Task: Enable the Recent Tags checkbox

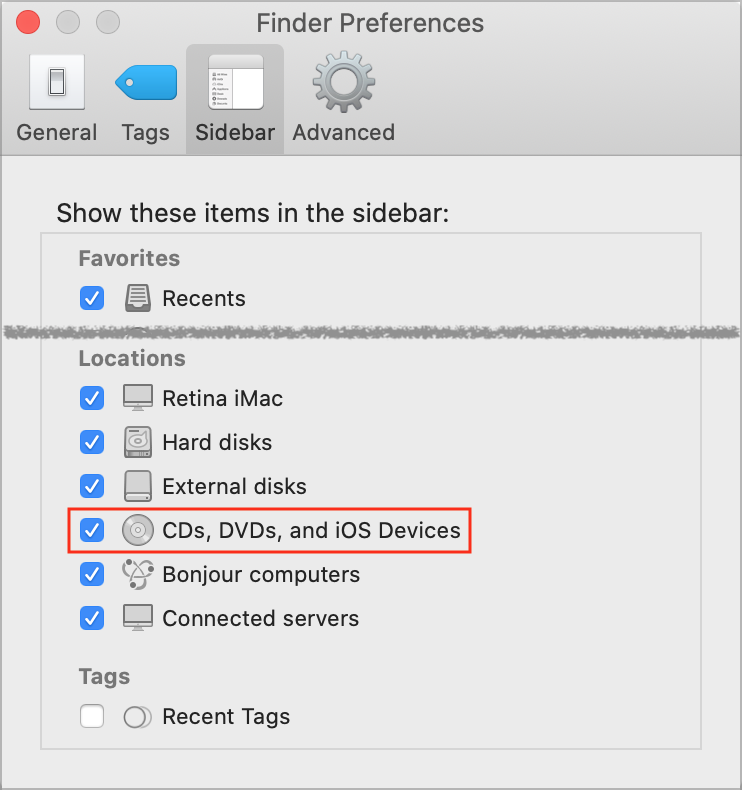Action: pyautogui.click(x=92, y=716)
